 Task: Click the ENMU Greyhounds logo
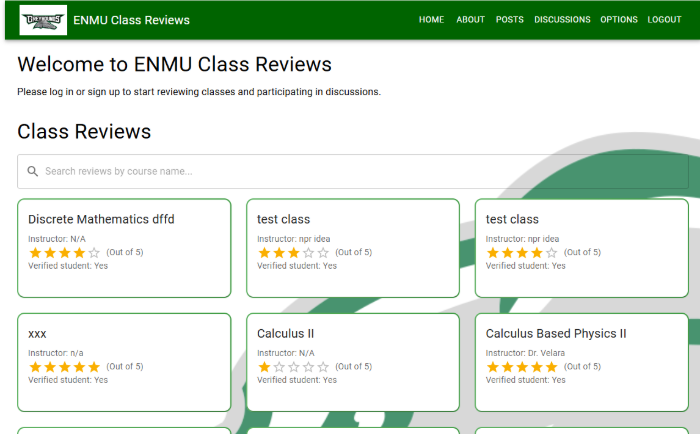43,20
